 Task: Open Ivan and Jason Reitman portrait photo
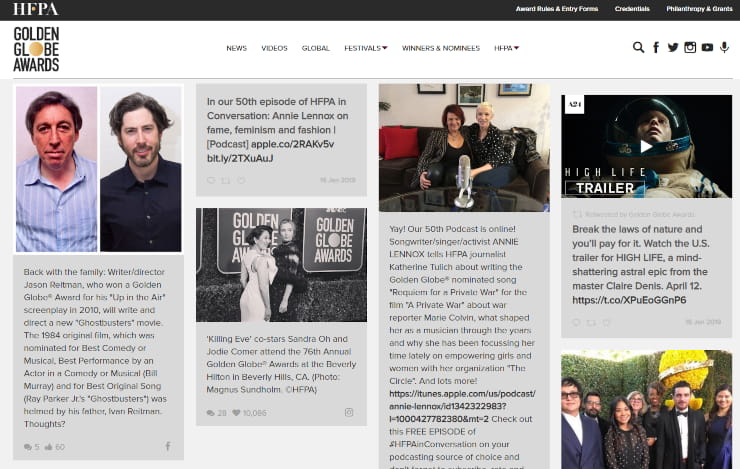pyautogui.click(x=99, y=169)
